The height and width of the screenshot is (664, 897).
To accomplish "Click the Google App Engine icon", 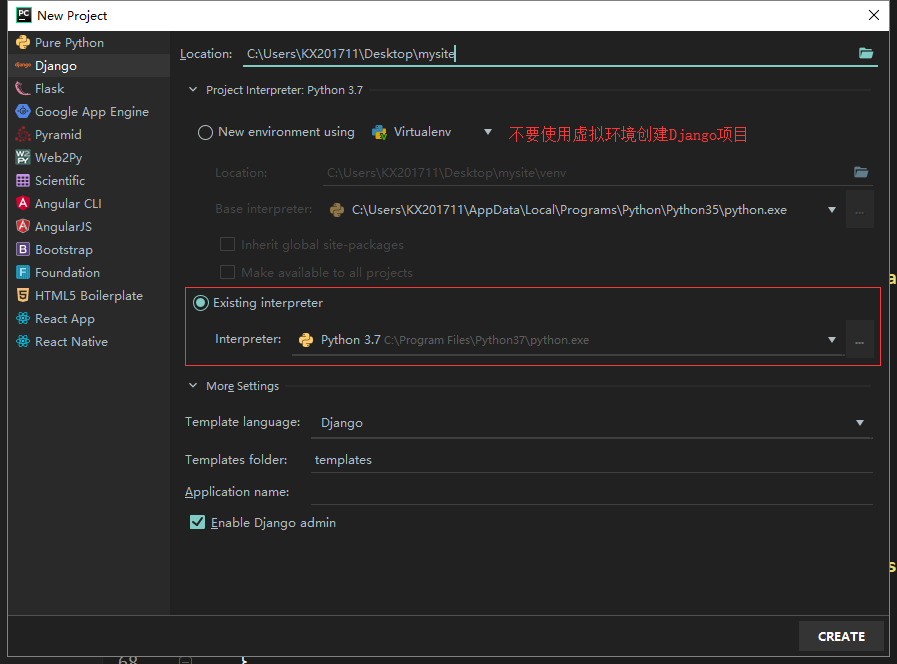I will [x=23, y=111].
